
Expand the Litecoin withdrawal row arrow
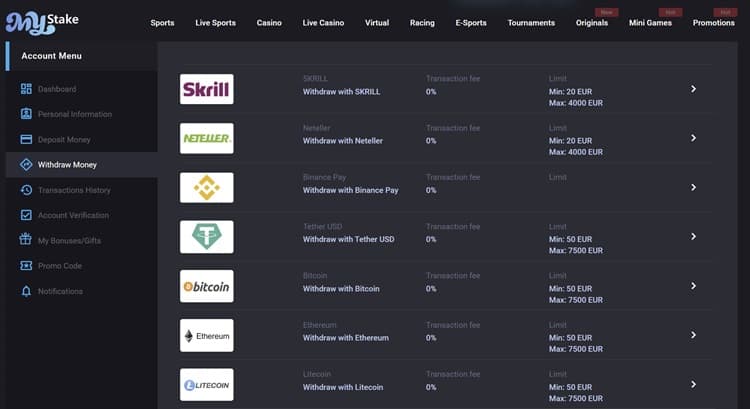coord(693,385)
